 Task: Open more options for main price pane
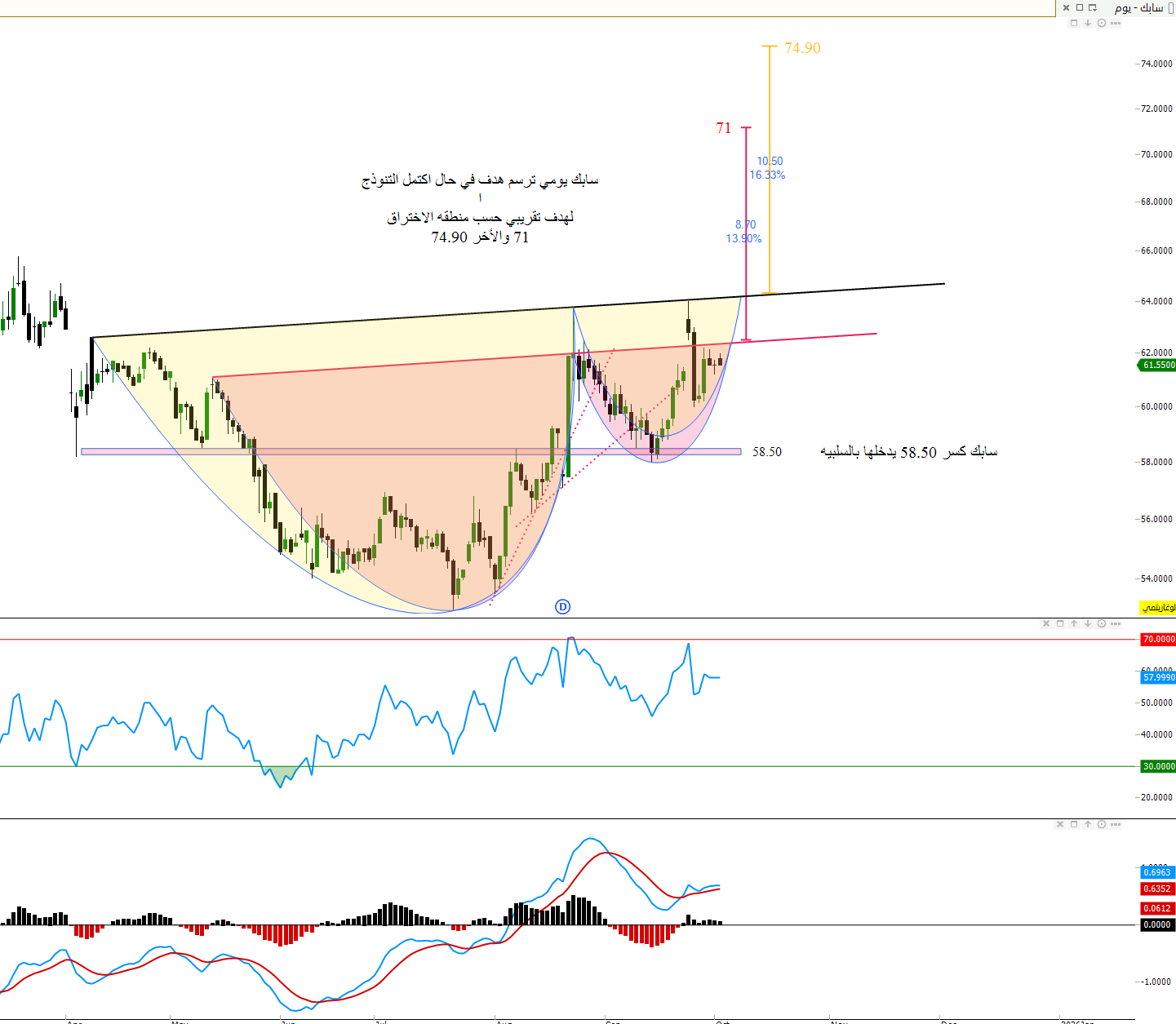tap(1116, 23)
